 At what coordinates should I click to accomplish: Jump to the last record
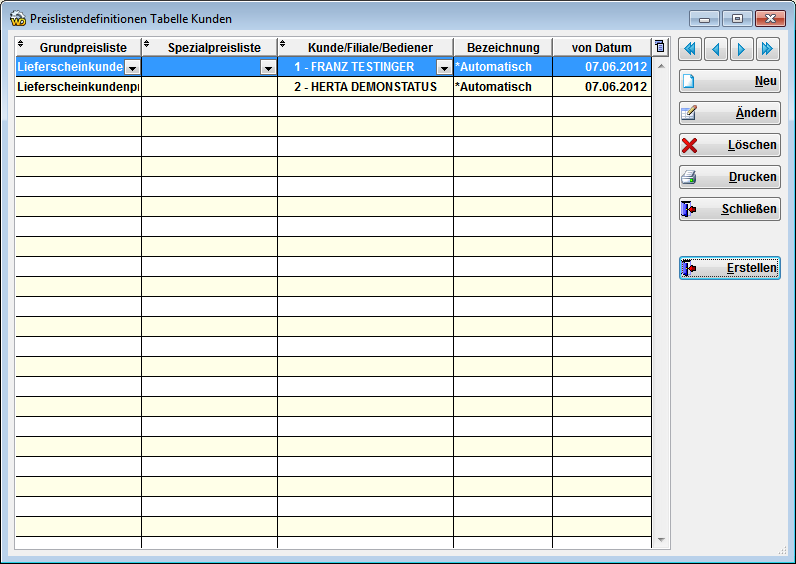(768, 49)
